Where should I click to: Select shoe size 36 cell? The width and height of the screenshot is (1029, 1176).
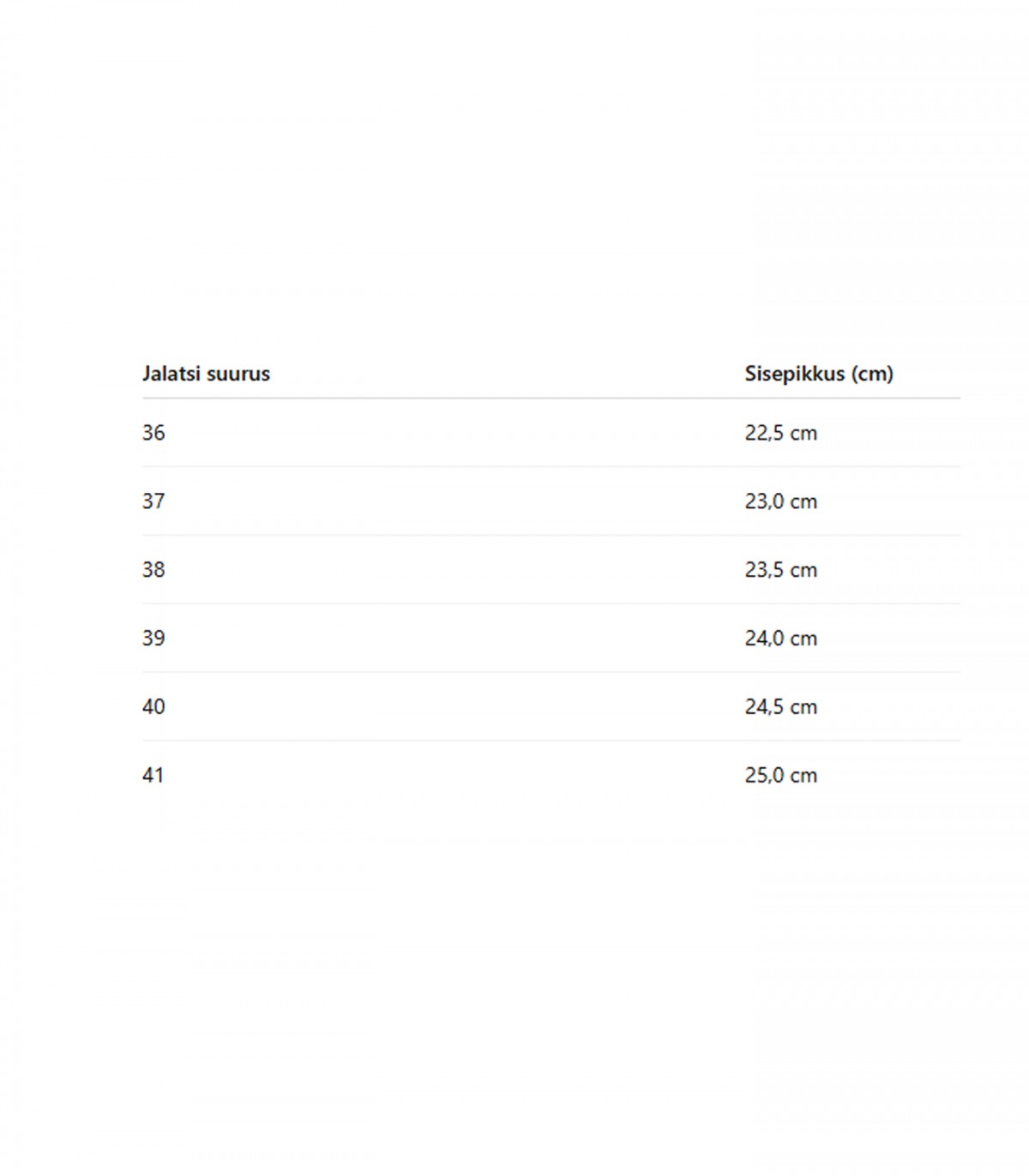[x=153, y=433]
